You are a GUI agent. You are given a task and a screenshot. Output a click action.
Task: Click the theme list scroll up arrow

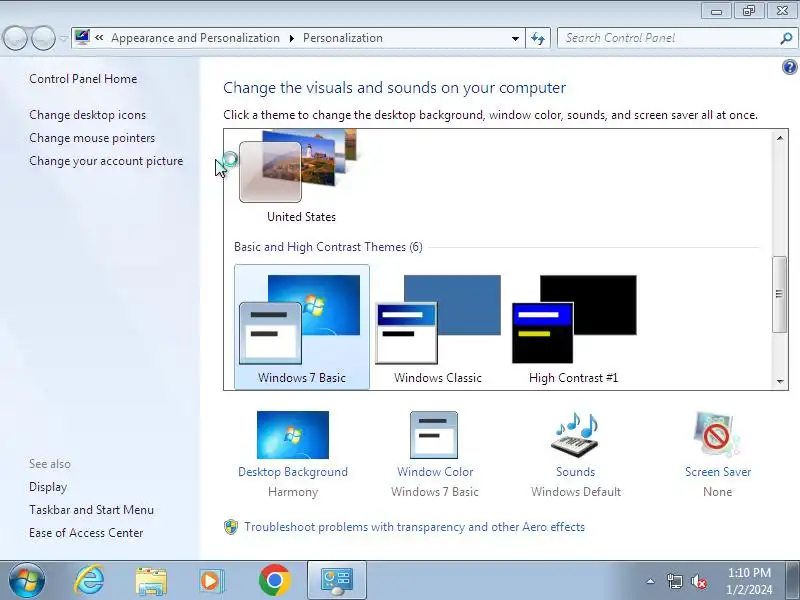[780, 138]
